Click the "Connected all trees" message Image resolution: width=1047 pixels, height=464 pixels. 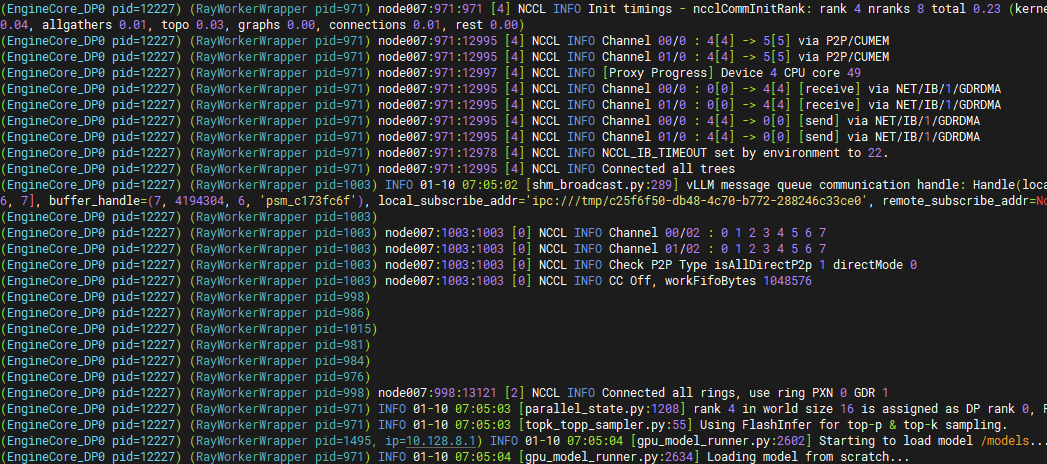669,169
